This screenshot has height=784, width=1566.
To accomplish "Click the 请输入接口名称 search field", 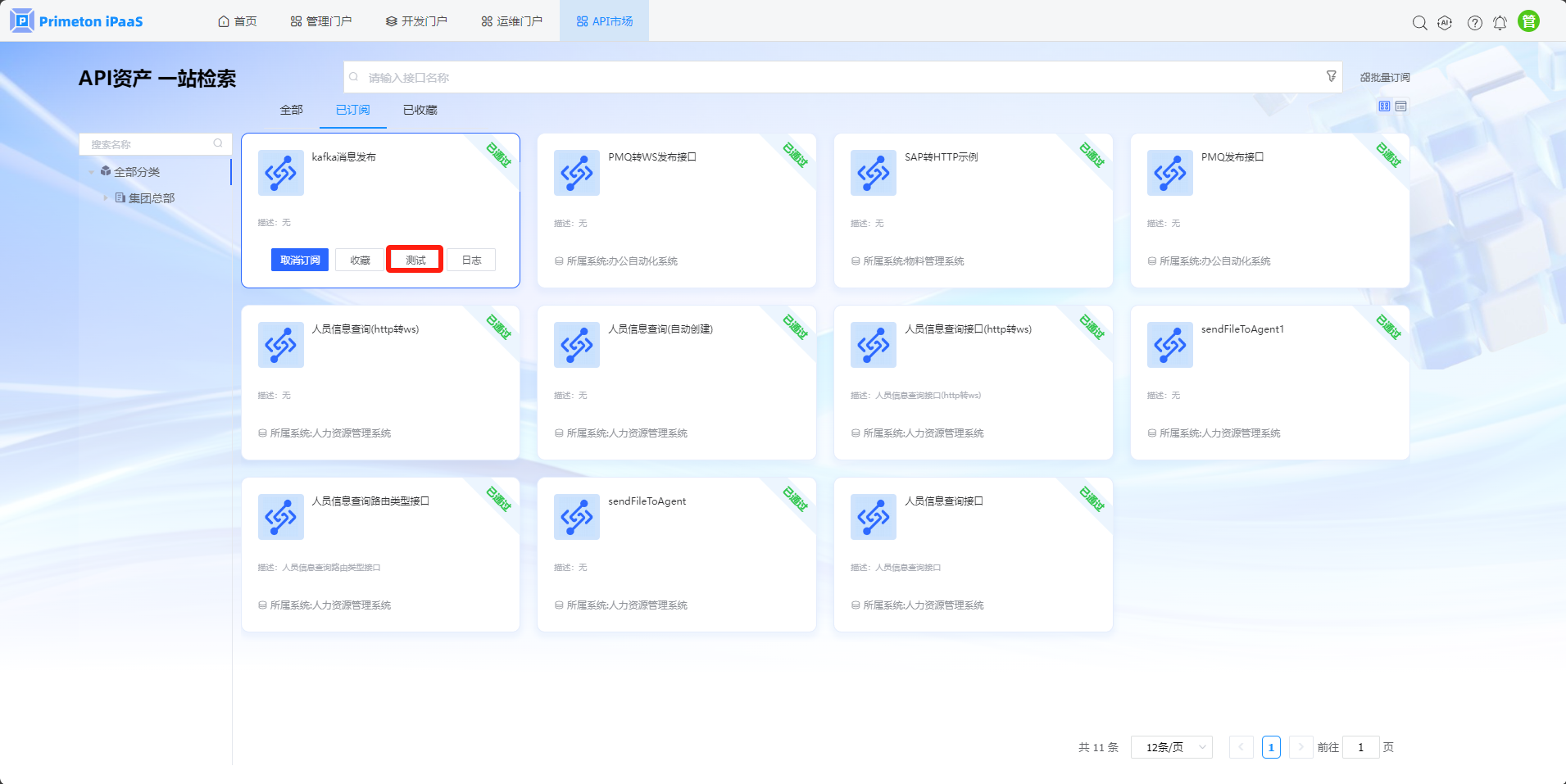I will point(836,78).
